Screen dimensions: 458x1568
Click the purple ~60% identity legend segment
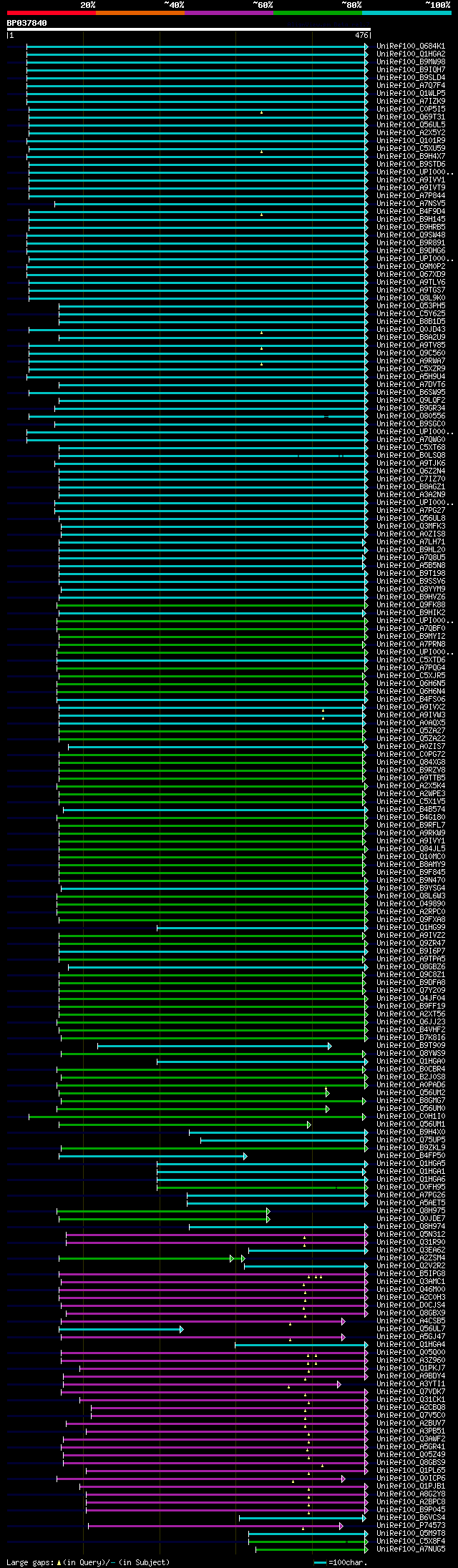229,13
